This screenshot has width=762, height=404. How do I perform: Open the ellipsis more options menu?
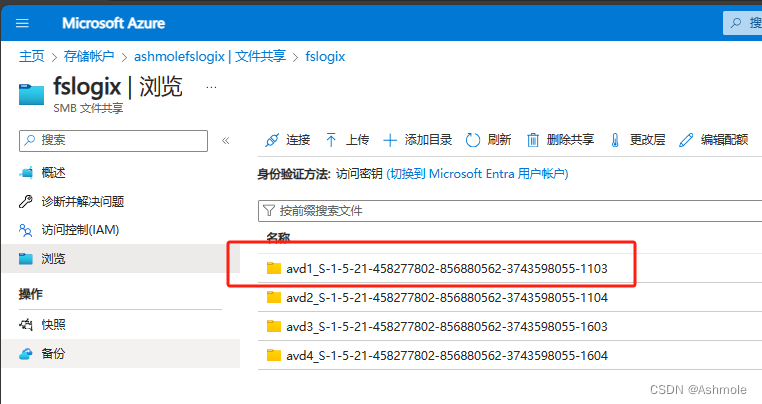click(211, 88)
